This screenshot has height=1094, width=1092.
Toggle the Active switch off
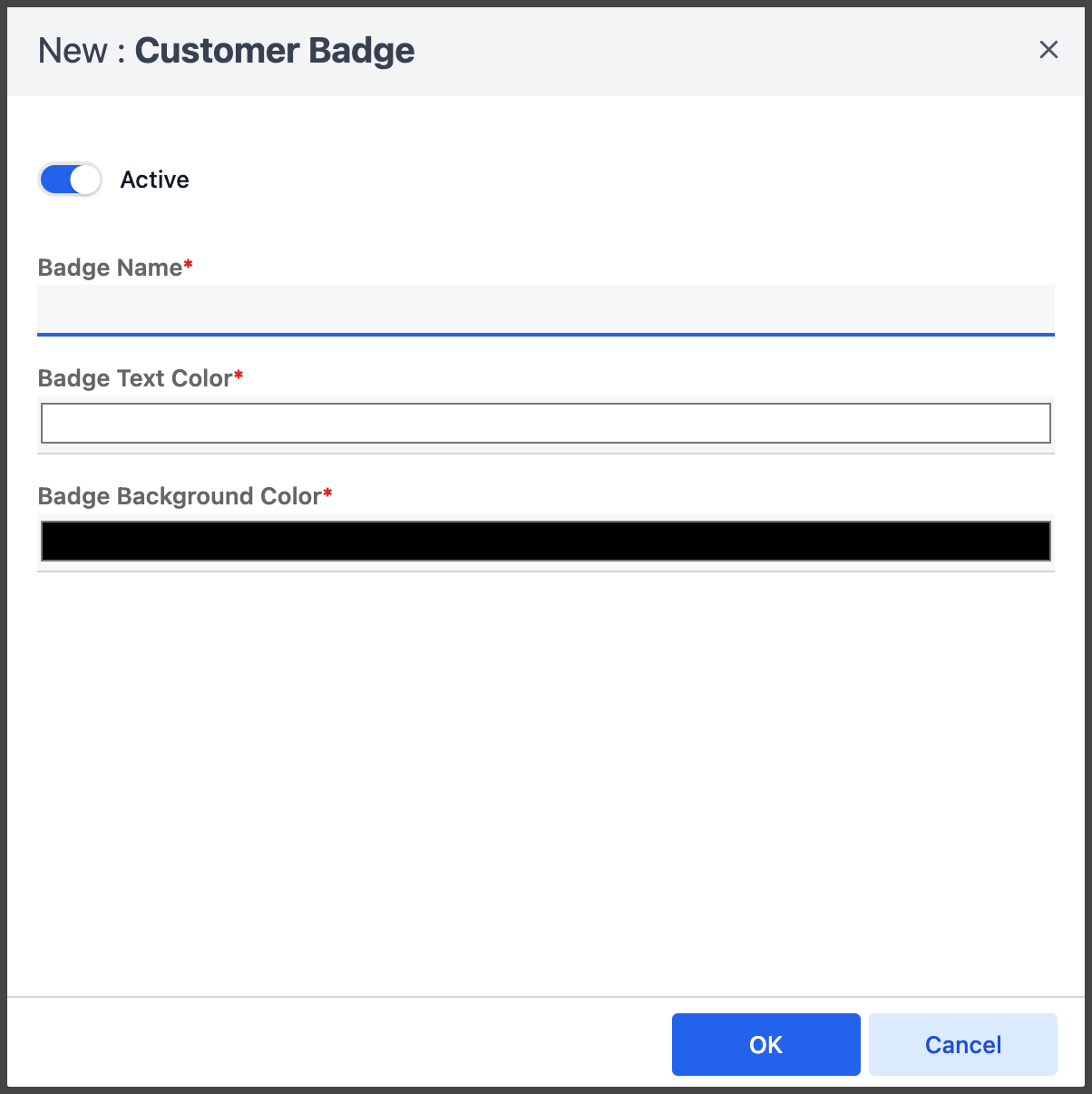[70, 180]
